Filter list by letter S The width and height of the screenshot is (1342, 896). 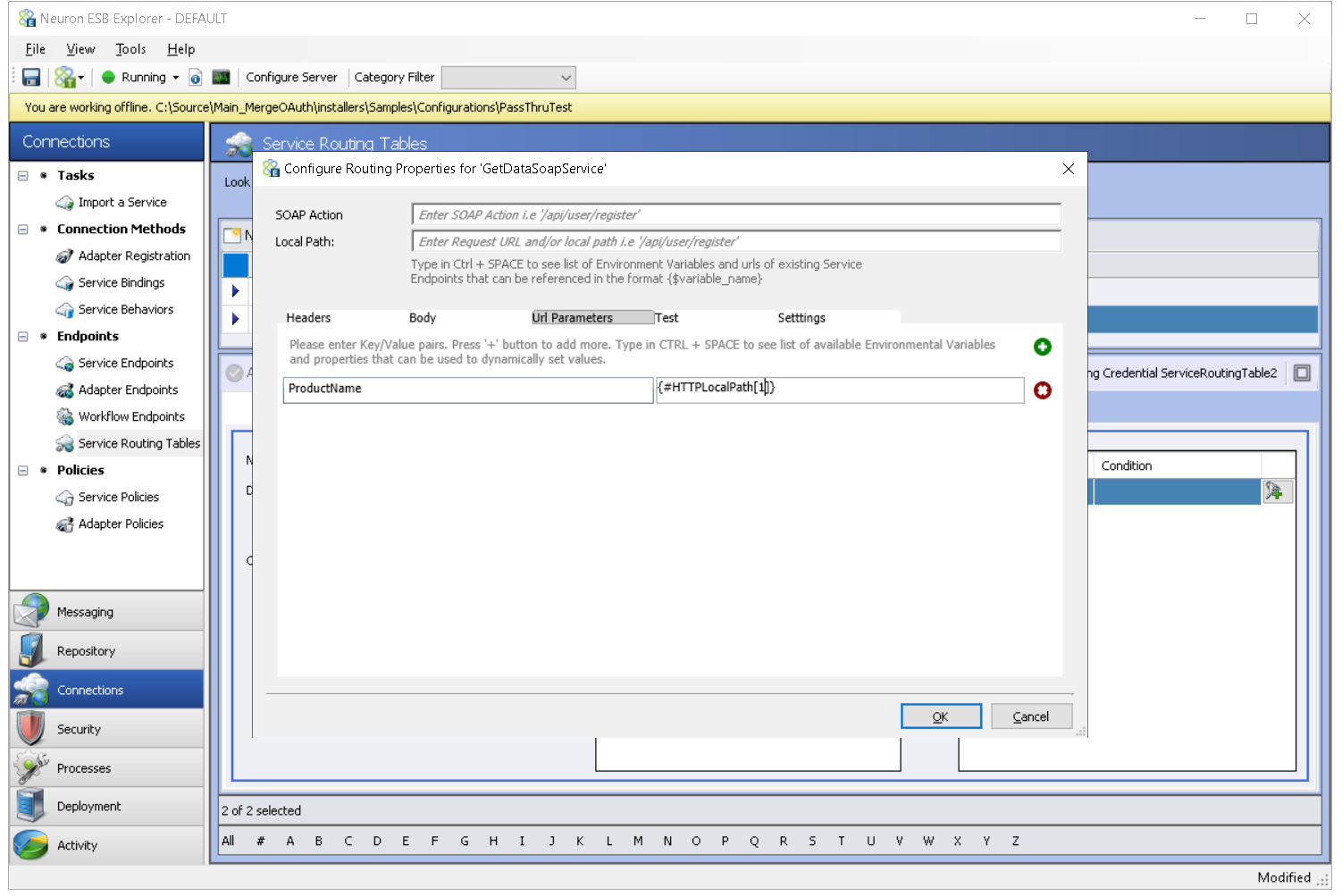tap(812, 842)
